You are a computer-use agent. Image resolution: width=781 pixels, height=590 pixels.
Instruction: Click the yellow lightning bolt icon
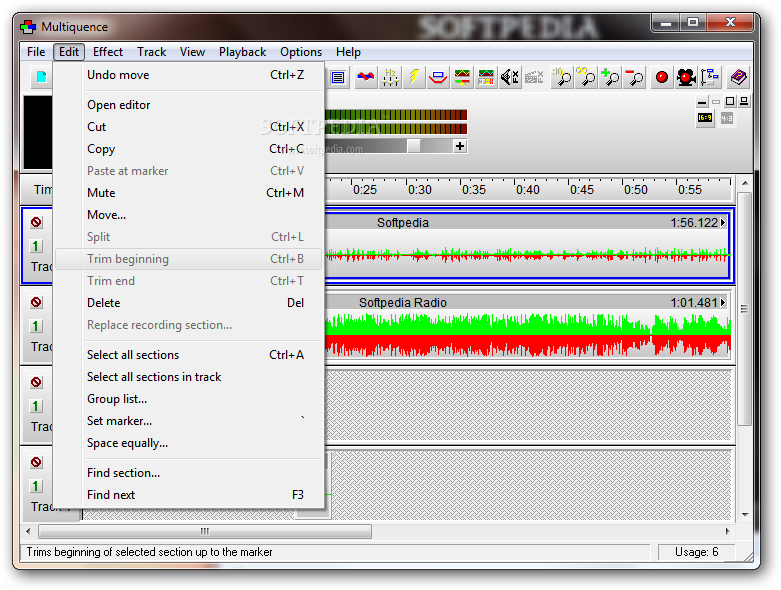coord(414,77)
